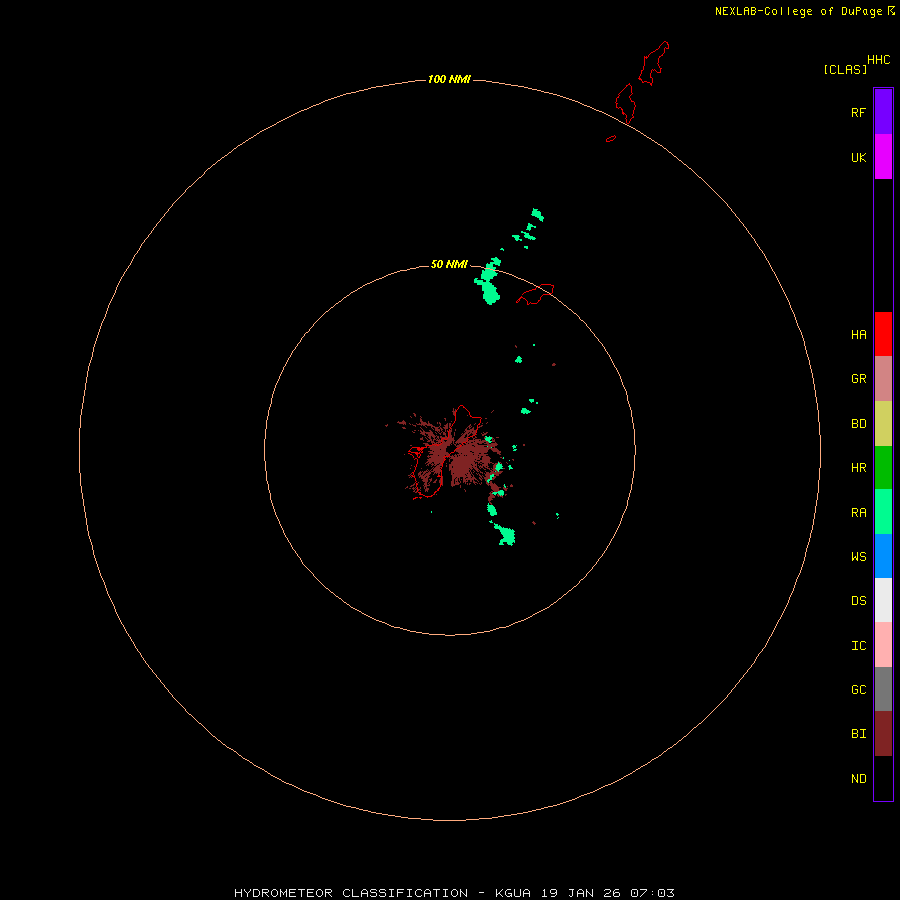Image resolution: width=900 pixels, height=900 pixels.
Task: Click the 100 NMI range ring label
Action: point(449,79)
